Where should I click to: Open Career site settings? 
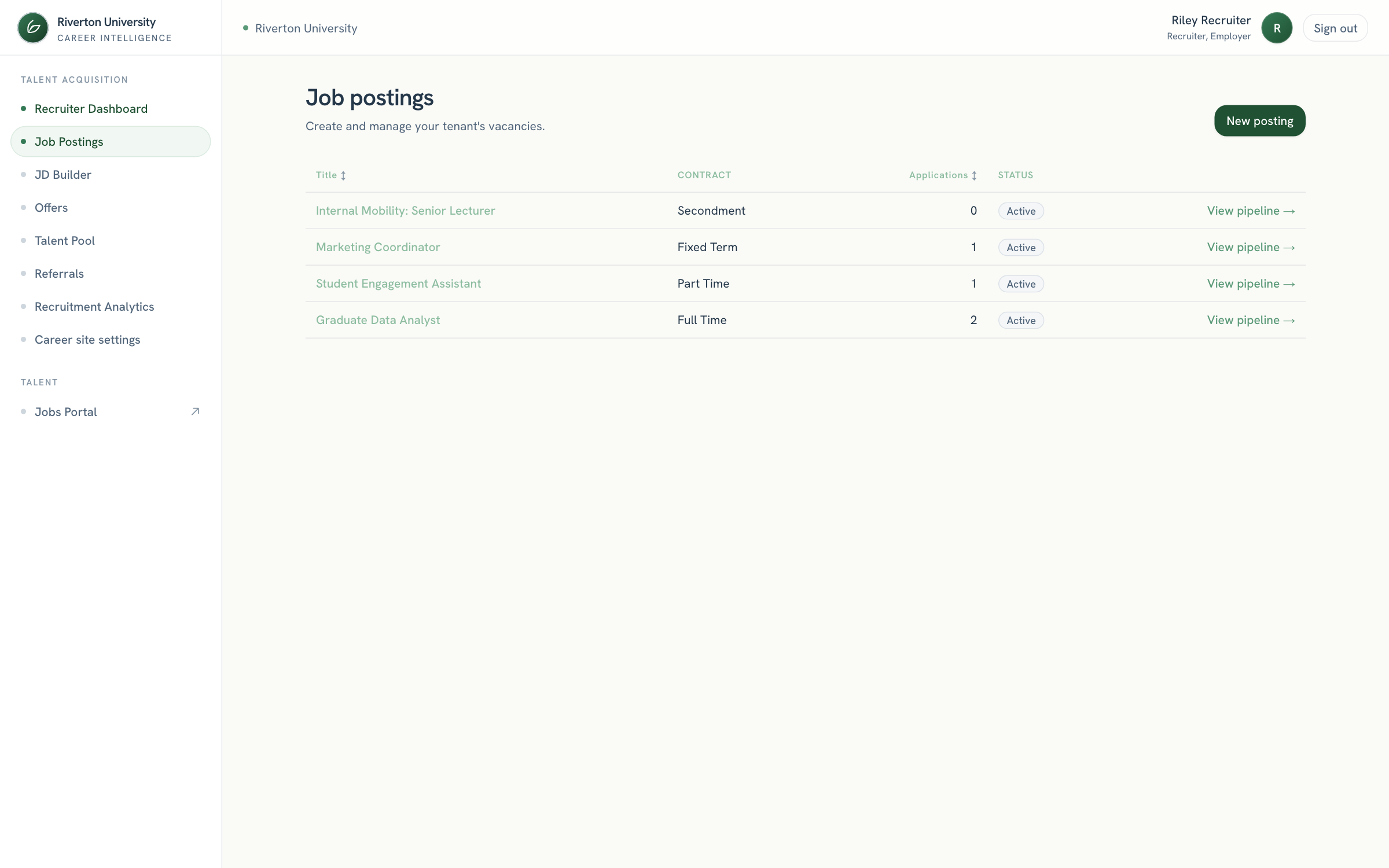coord(111,340)
